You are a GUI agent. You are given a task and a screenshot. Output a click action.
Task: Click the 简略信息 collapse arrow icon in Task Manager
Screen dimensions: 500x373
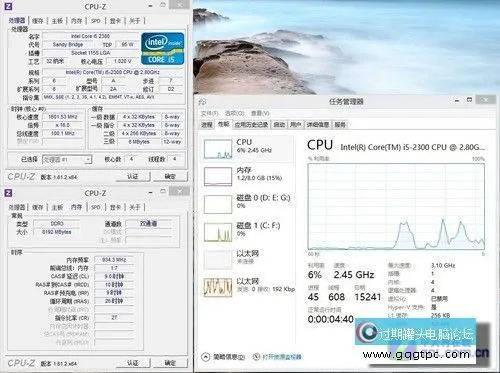[206, 357]
